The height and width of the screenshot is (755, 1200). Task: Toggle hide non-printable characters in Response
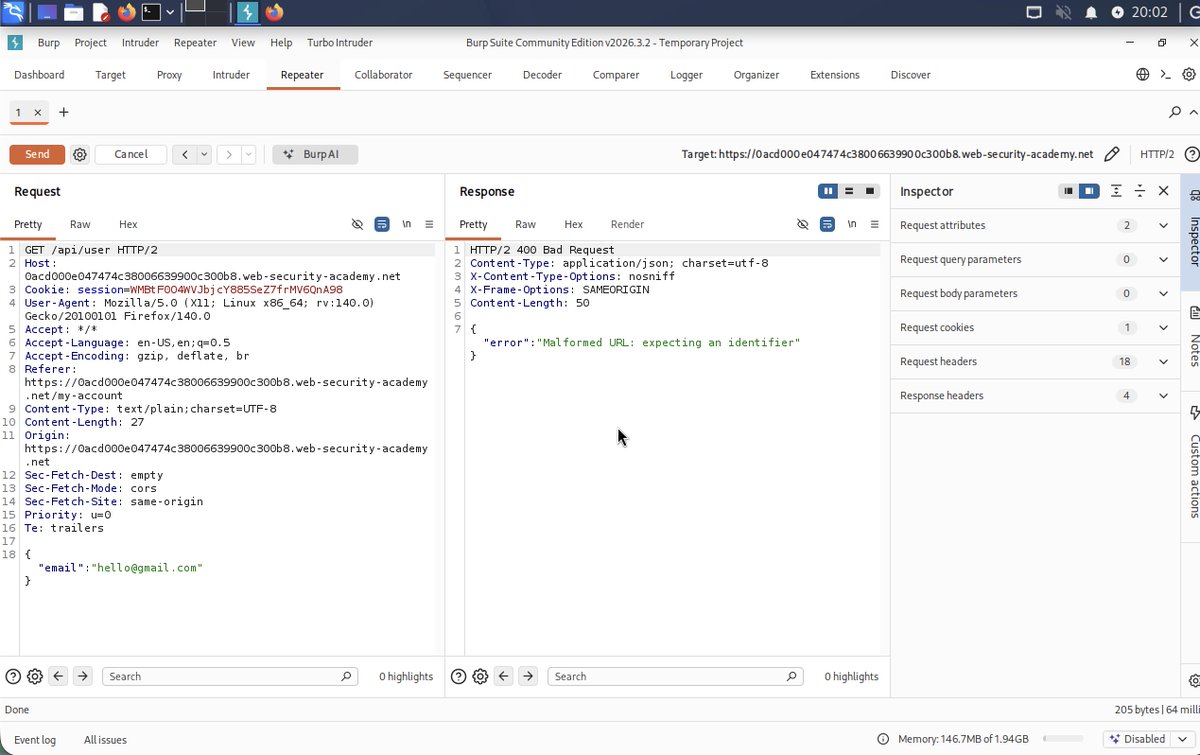click(803, 224)
